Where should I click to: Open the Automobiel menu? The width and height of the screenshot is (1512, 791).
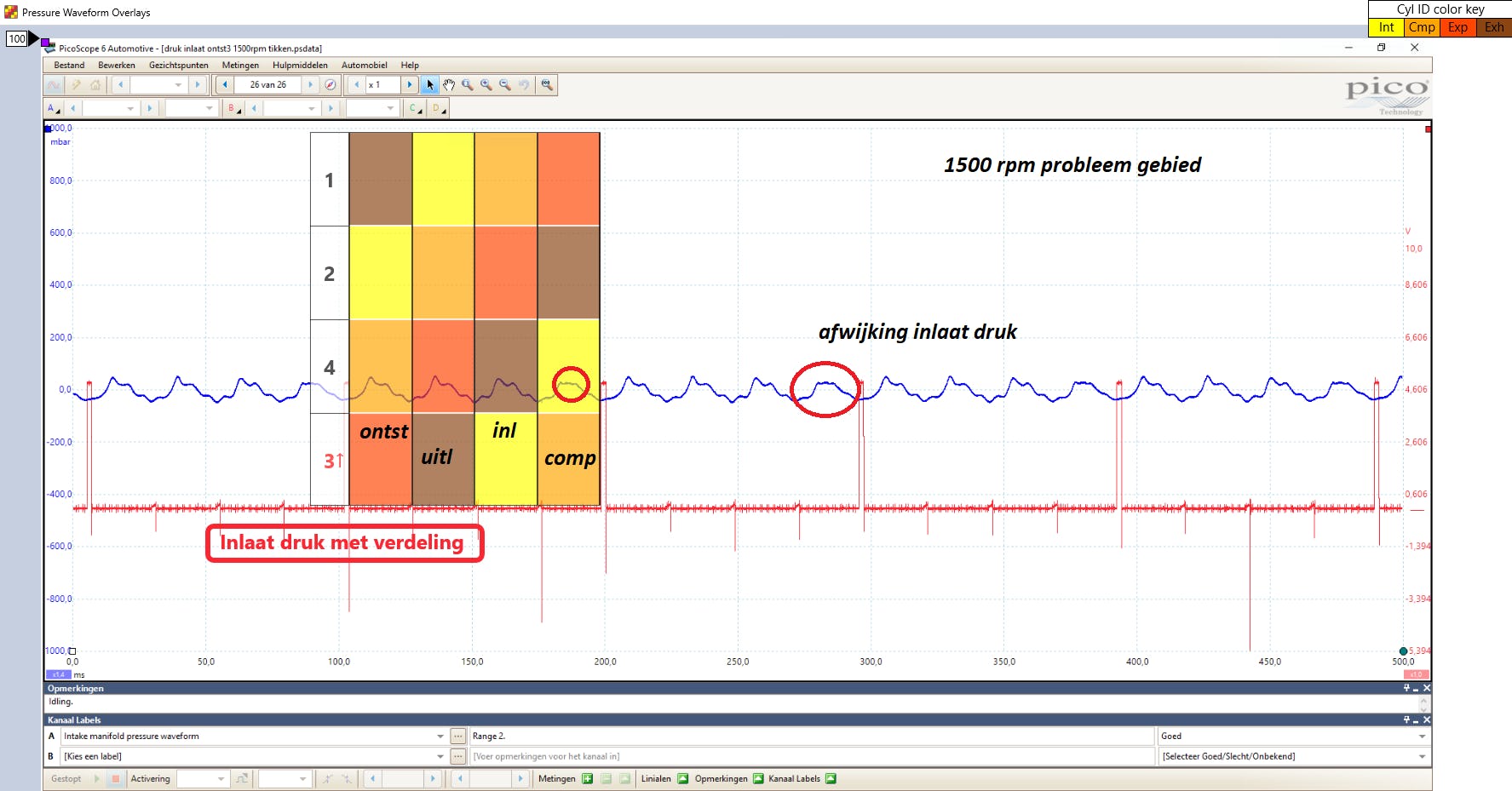click(364, 65)
